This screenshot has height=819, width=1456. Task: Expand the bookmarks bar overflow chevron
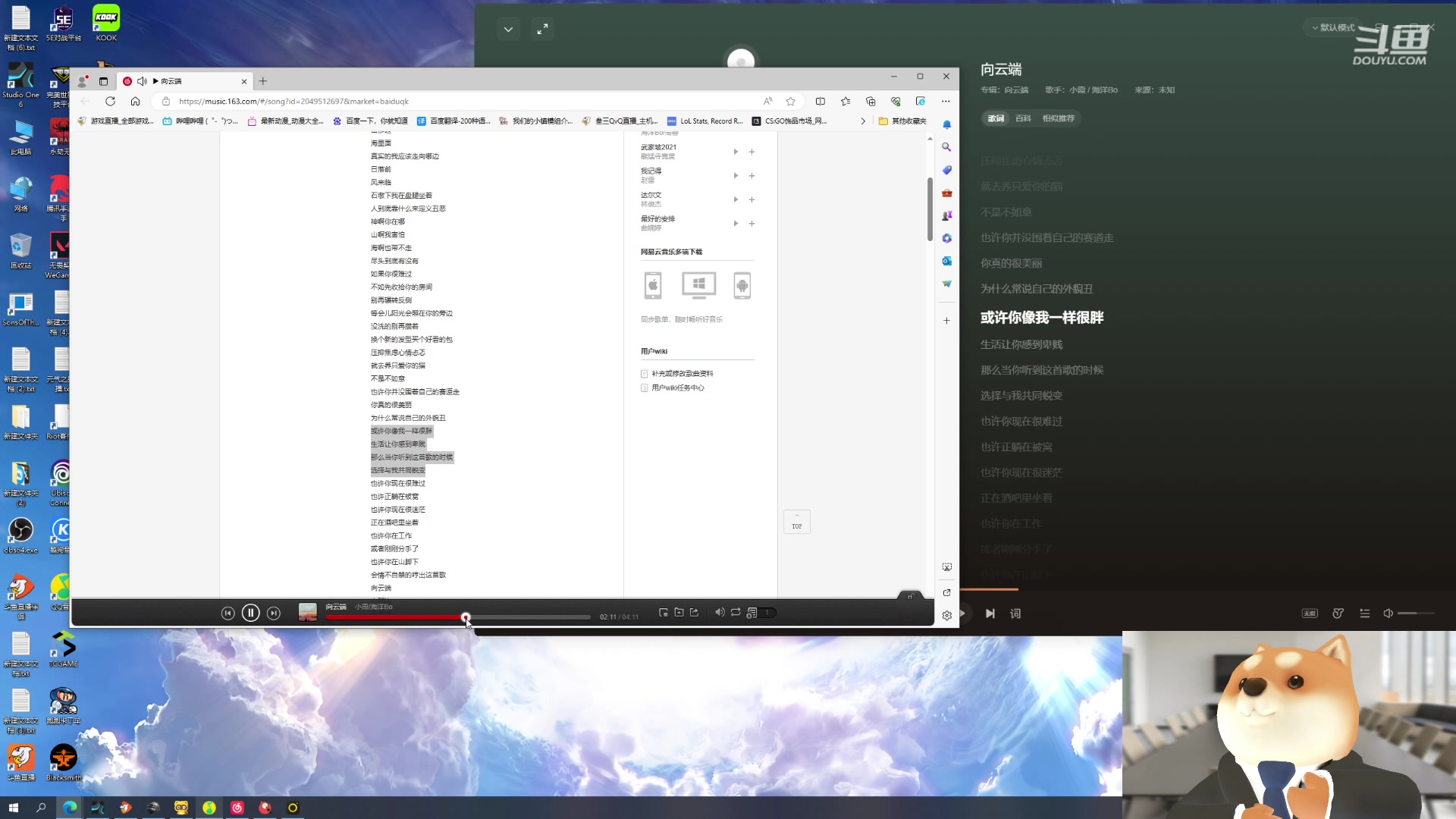(862, 121)
